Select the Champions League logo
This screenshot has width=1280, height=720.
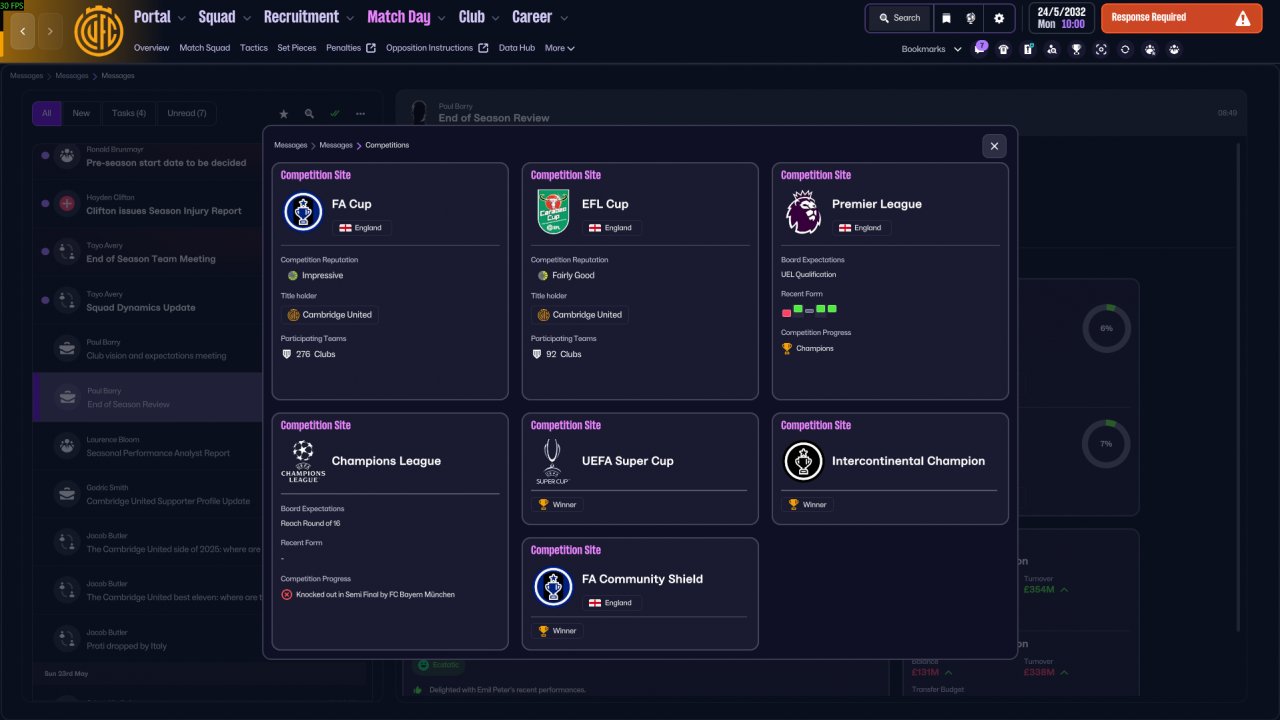[303, 461]
